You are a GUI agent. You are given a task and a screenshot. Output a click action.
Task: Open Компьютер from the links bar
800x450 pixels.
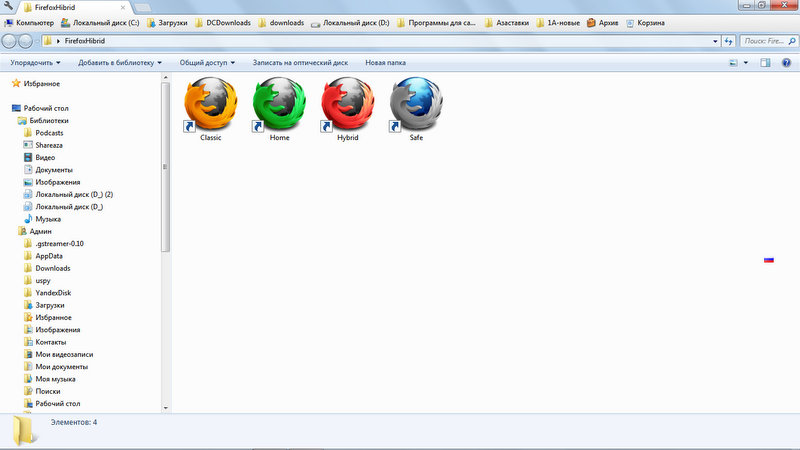[29, 23]
